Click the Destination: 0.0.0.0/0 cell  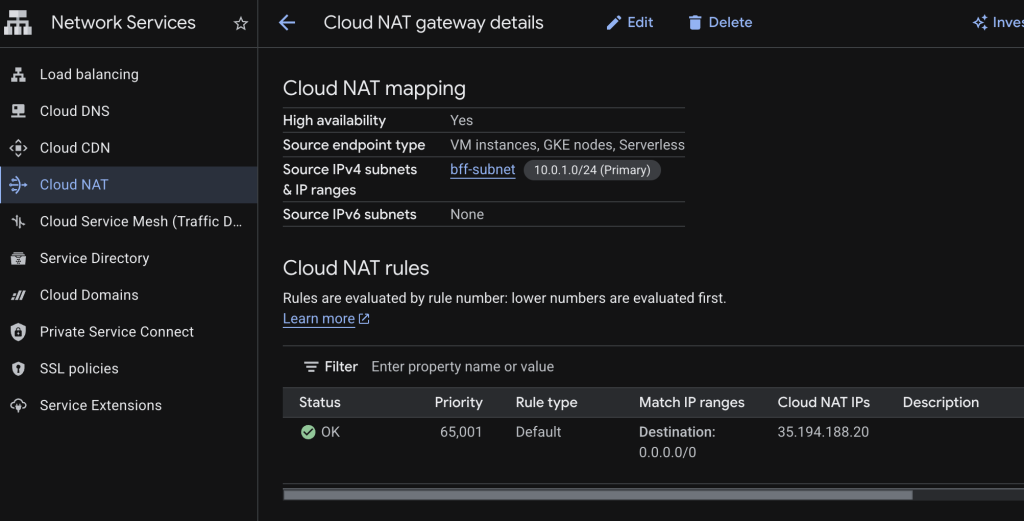[x=677, y=442]
